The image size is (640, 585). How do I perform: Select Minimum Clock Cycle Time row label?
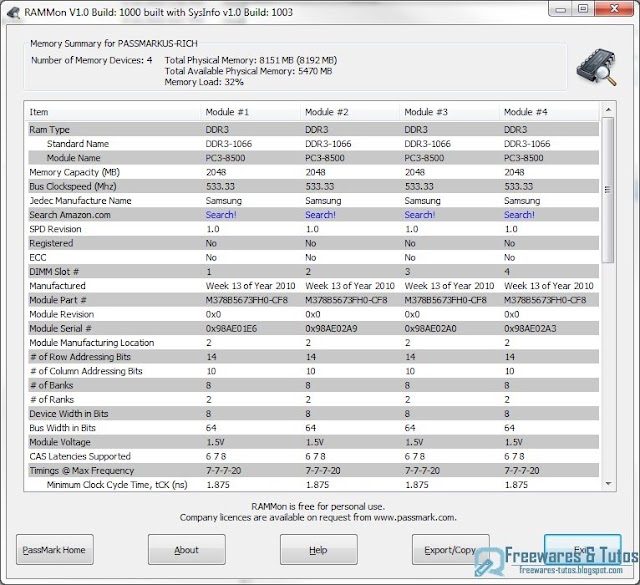pos(117,485)
